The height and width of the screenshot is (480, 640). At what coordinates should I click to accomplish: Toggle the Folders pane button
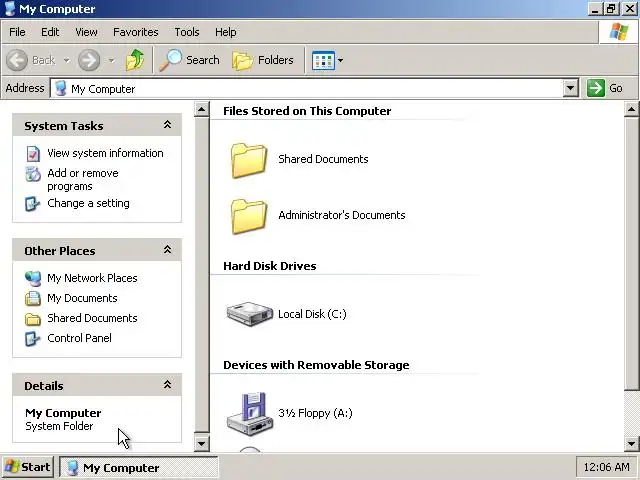click(263, 60)
